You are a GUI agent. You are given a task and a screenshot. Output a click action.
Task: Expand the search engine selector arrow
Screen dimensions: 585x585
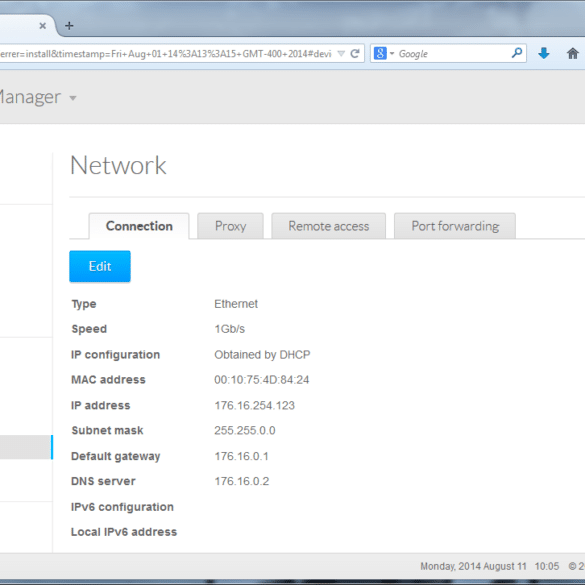click(x=392, y=54)
